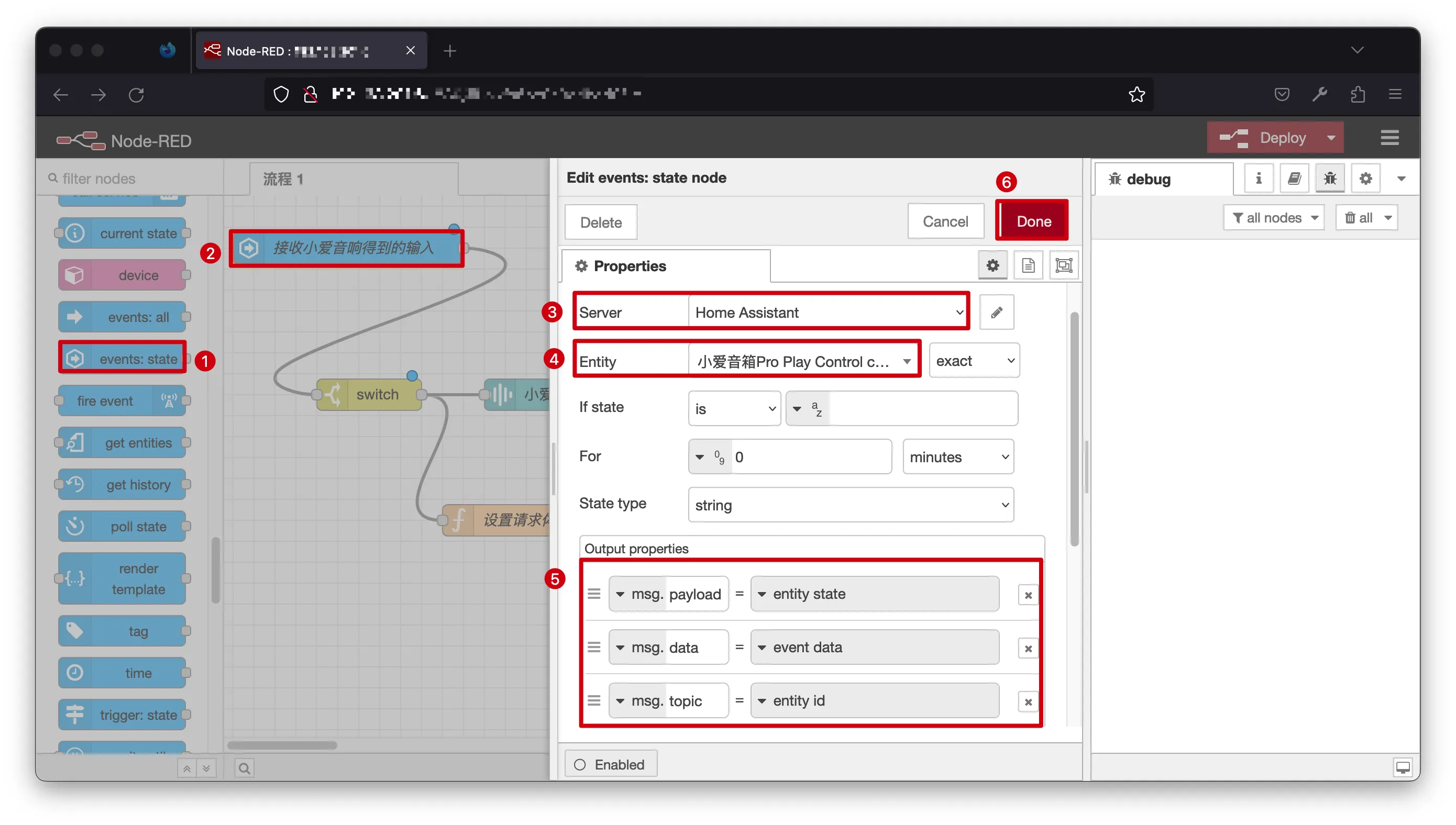
Task: Reload the browser page
Action: [x=136, y=94]
